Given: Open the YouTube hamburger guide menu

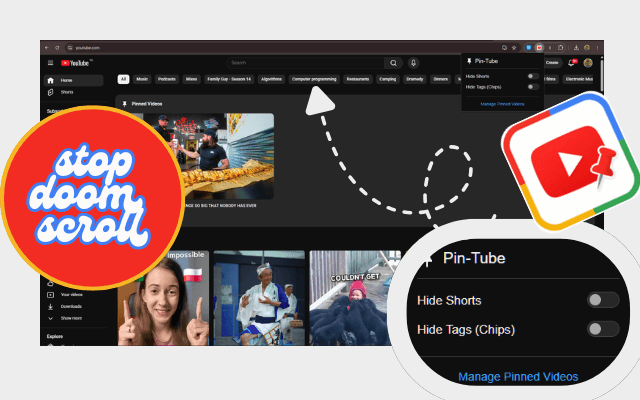Looking at the screenshot, I should [x=51, y=63].
